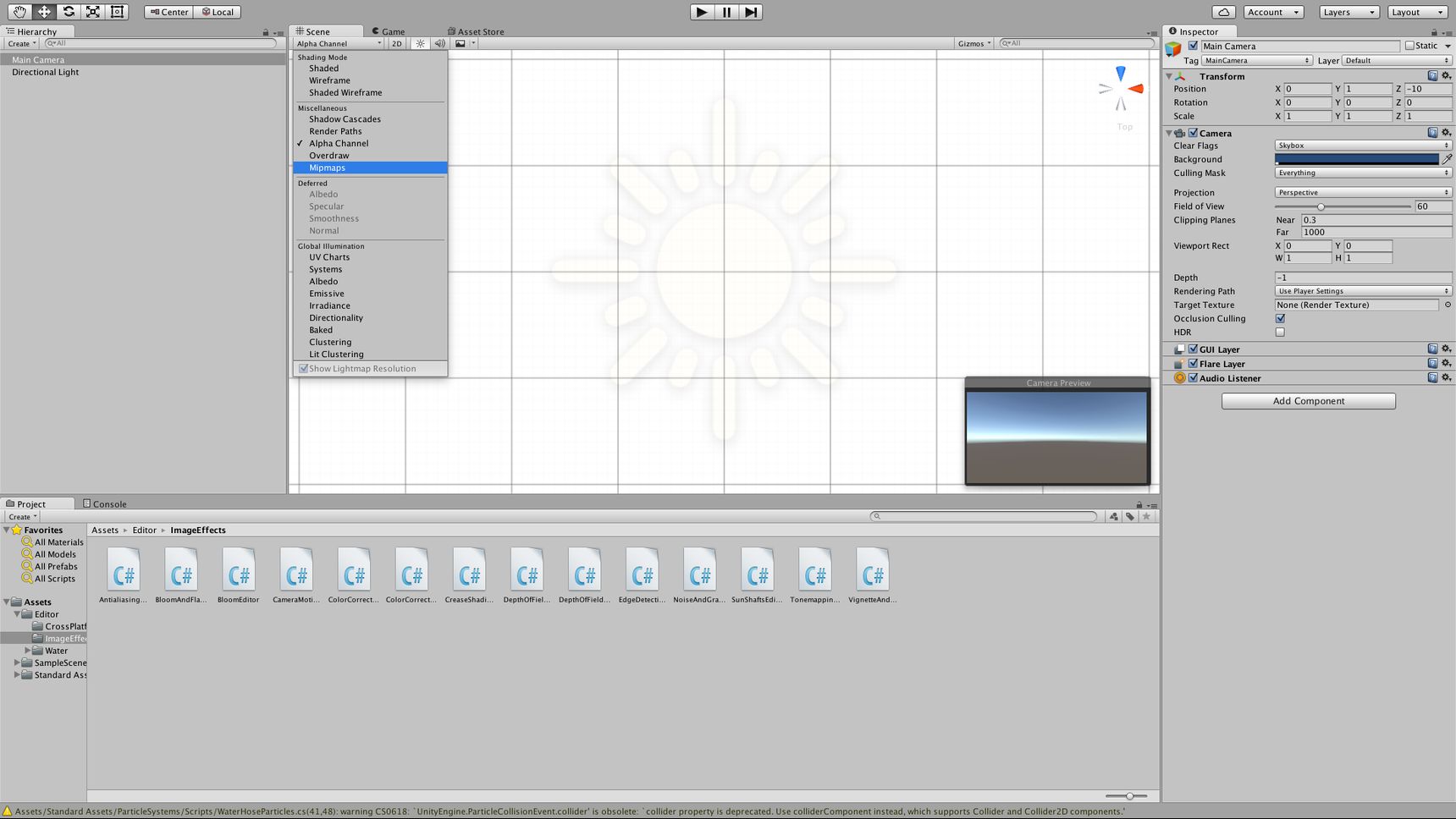The height and width of the screenshot is (819, 1456).
Task: Click search by type icon in Project
Action: (x=1114, y=516)
